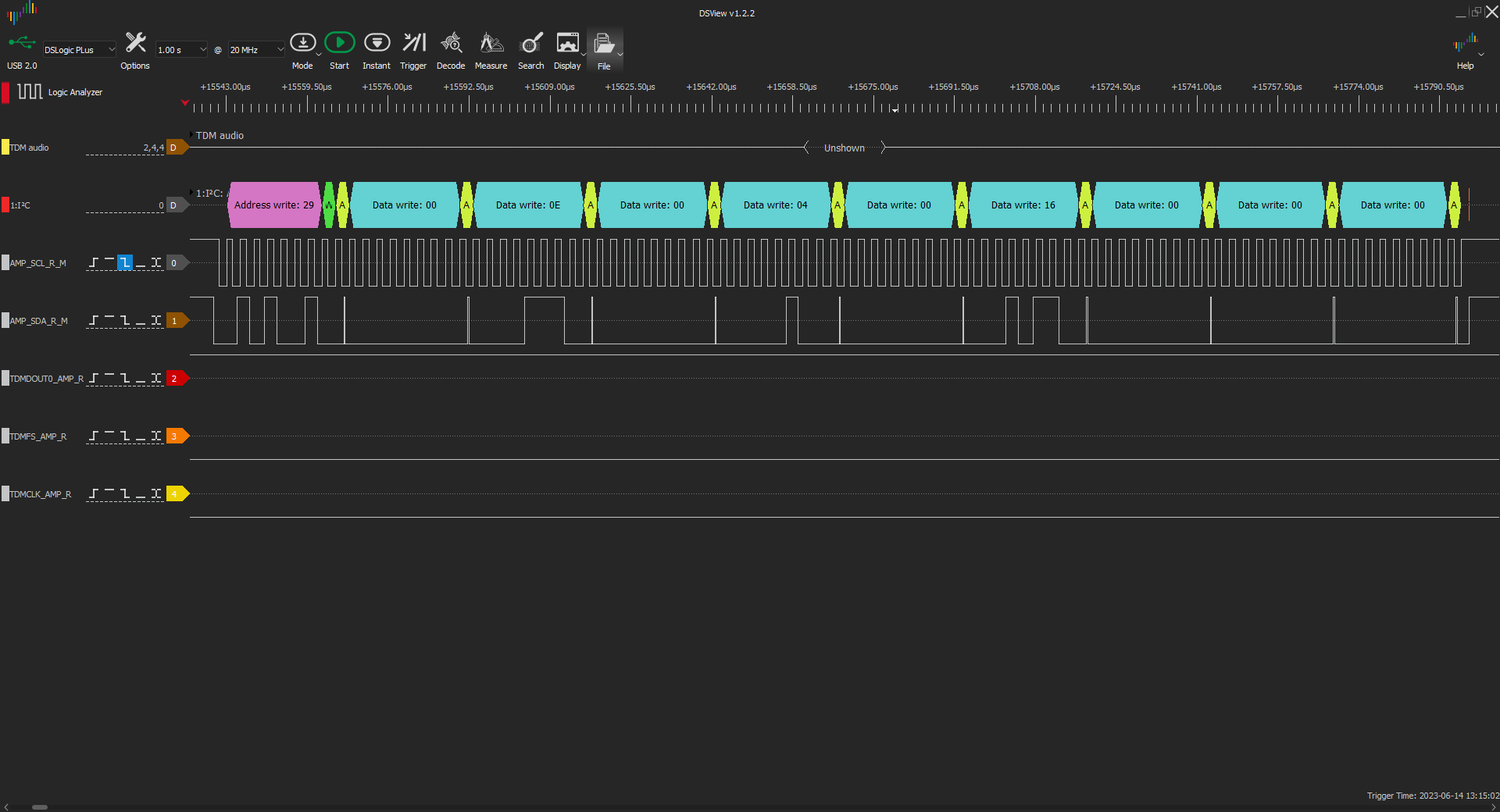1500x812 pixels.
Task: Click the 'Data write: 0E' annotation
Action: point(528,205)
